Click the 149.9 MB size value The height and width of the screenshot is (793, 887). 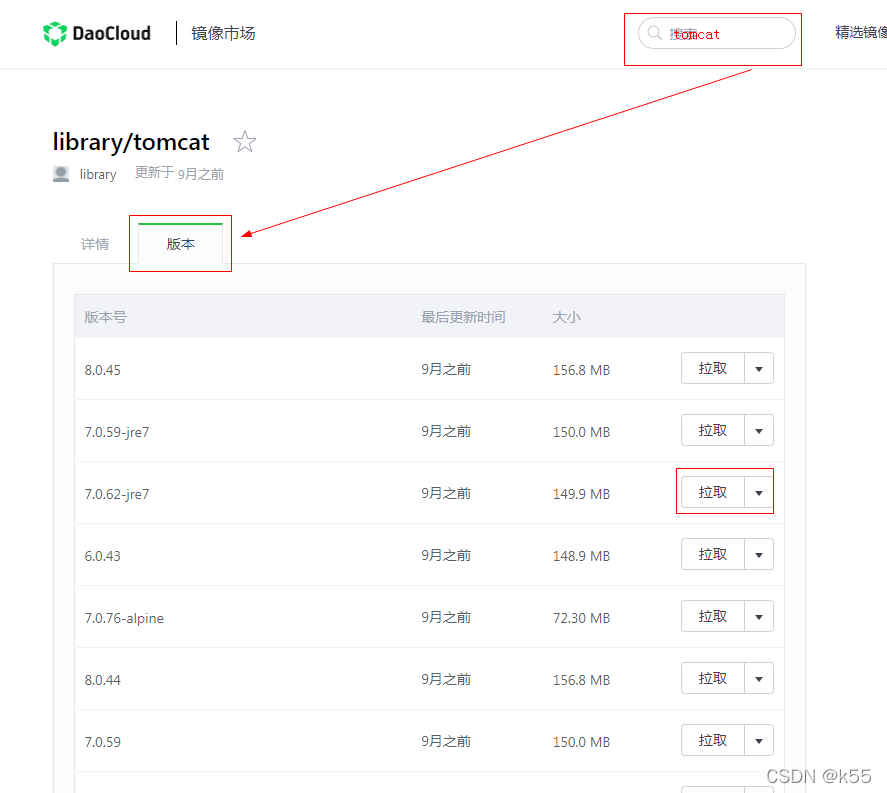point(581,494)
